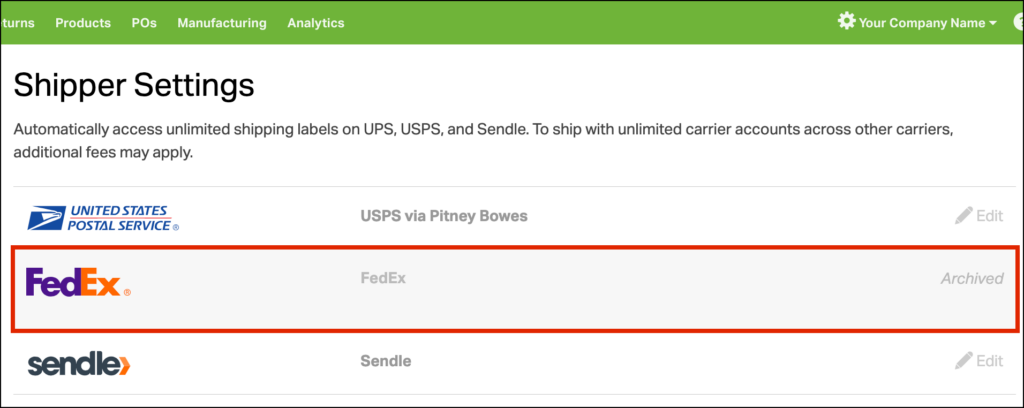Click the pencil icon in the Sendle row

point(963,360)
